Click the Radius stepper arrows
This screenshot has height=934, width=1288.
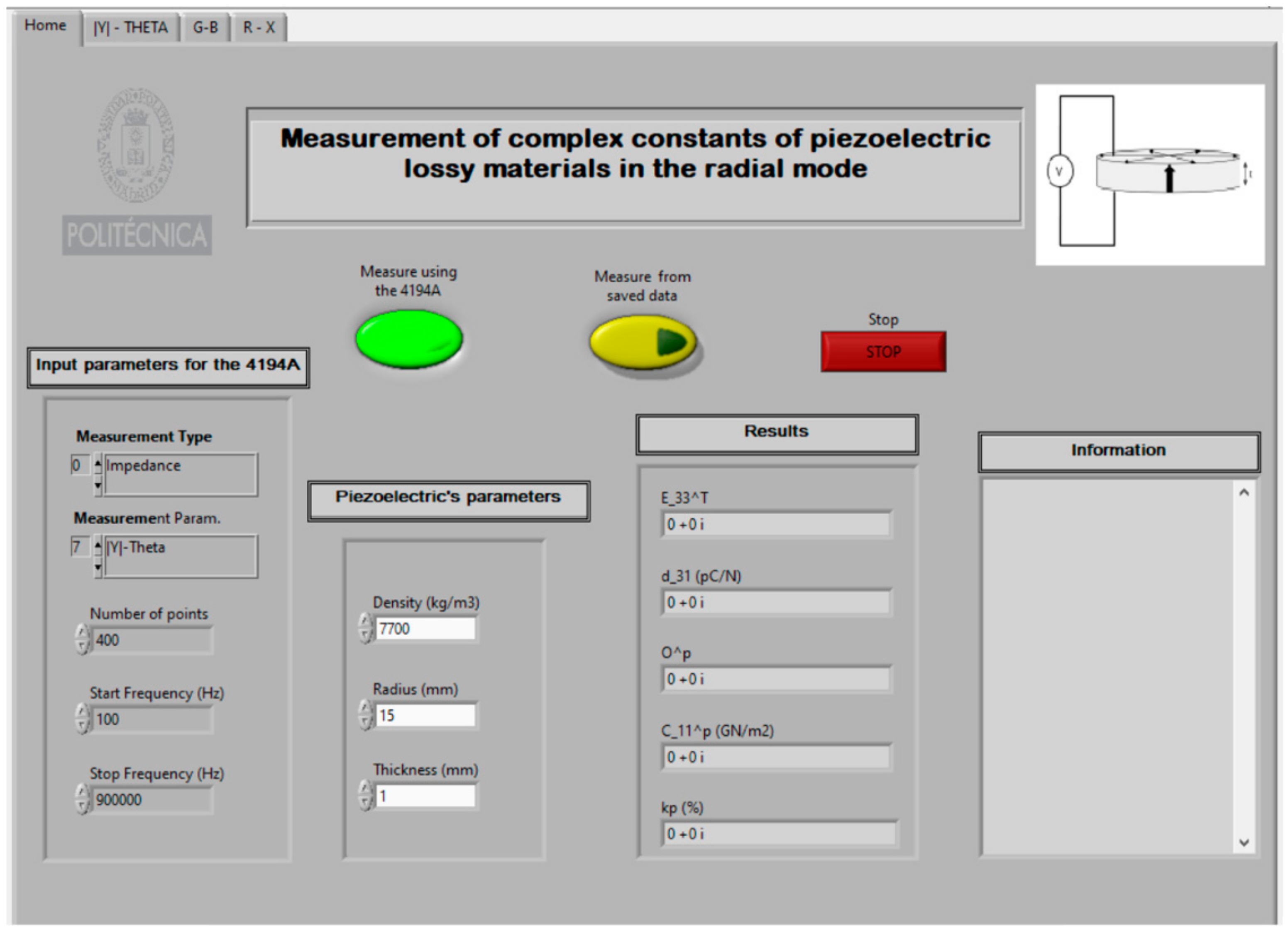click(366, 715)
